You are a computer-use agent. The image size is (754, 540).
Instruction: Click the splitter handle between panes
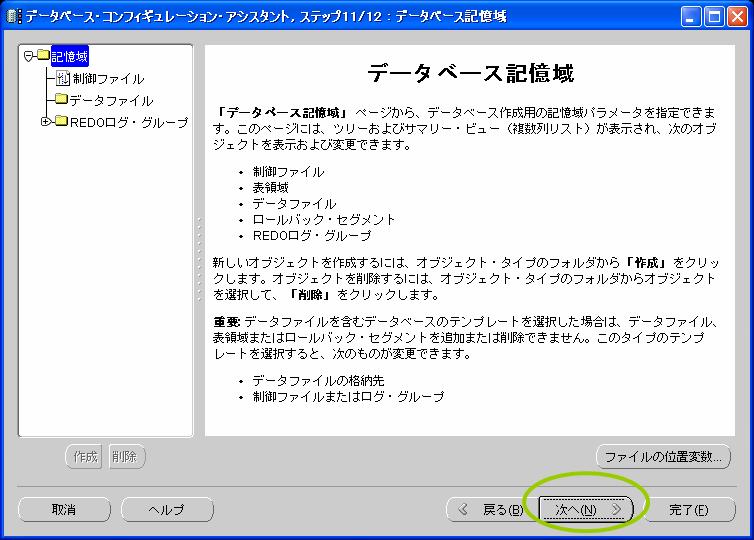tap(199, 260)
